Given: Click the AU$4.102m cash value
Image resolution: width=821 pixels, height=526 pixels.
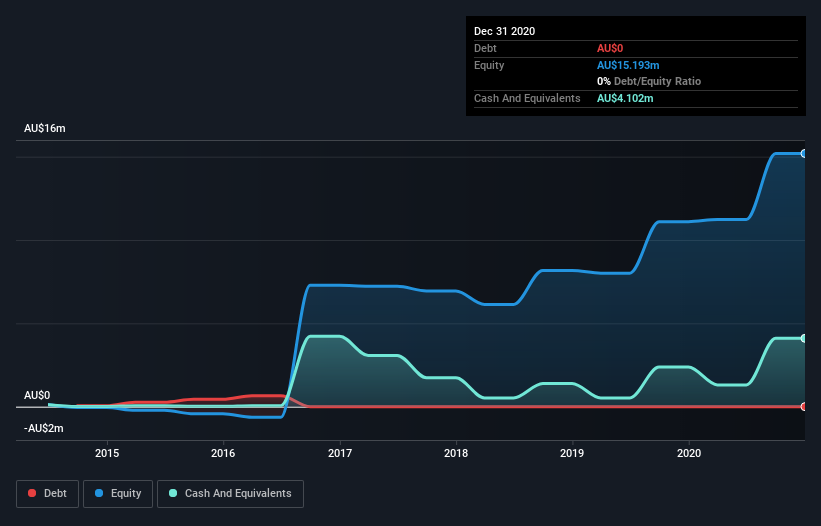Looking at the screenshot, I should (625, 98).
